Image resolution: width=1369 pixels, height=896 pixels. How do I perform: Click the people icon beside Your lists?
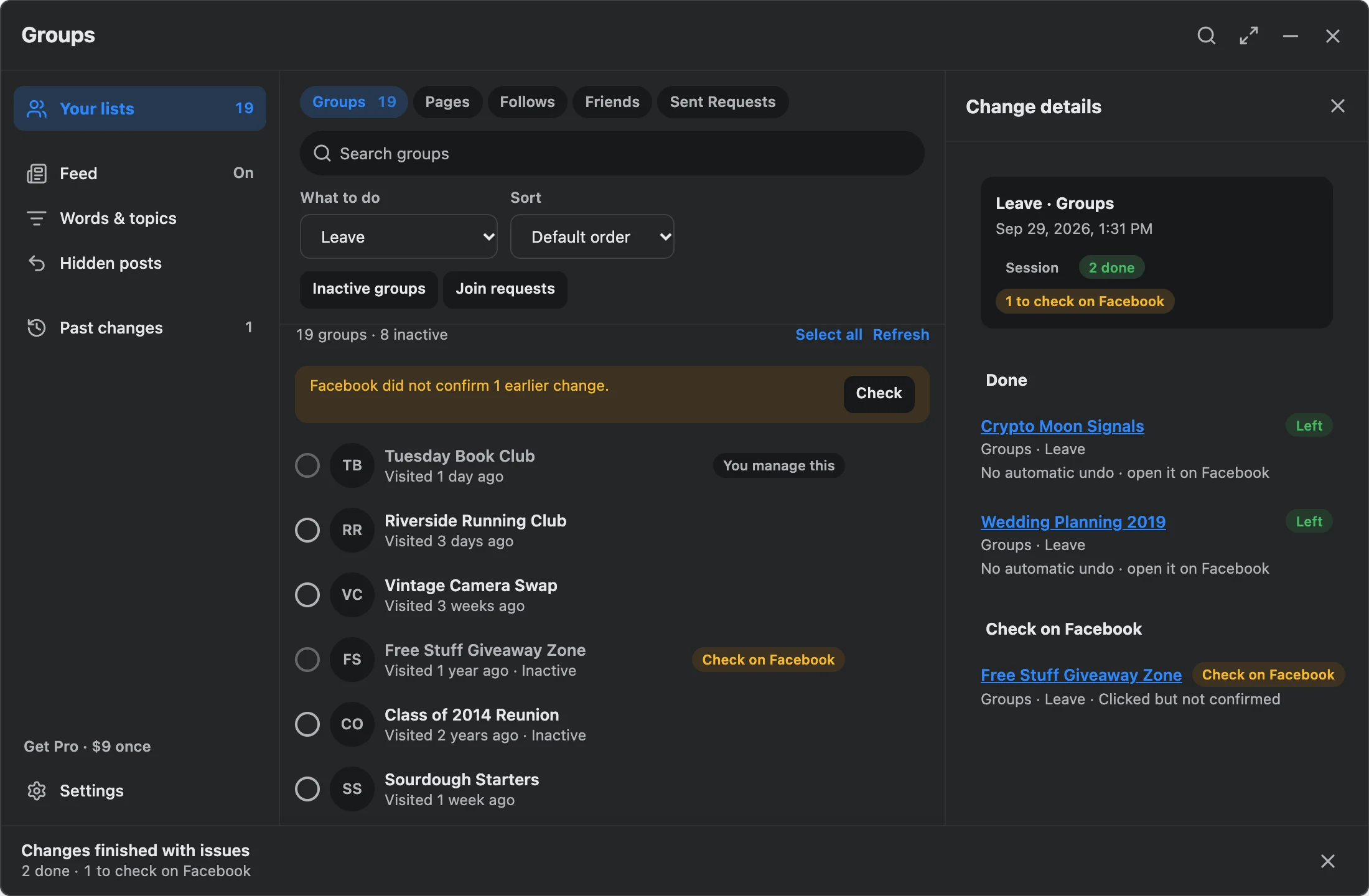tap(37, 109)
